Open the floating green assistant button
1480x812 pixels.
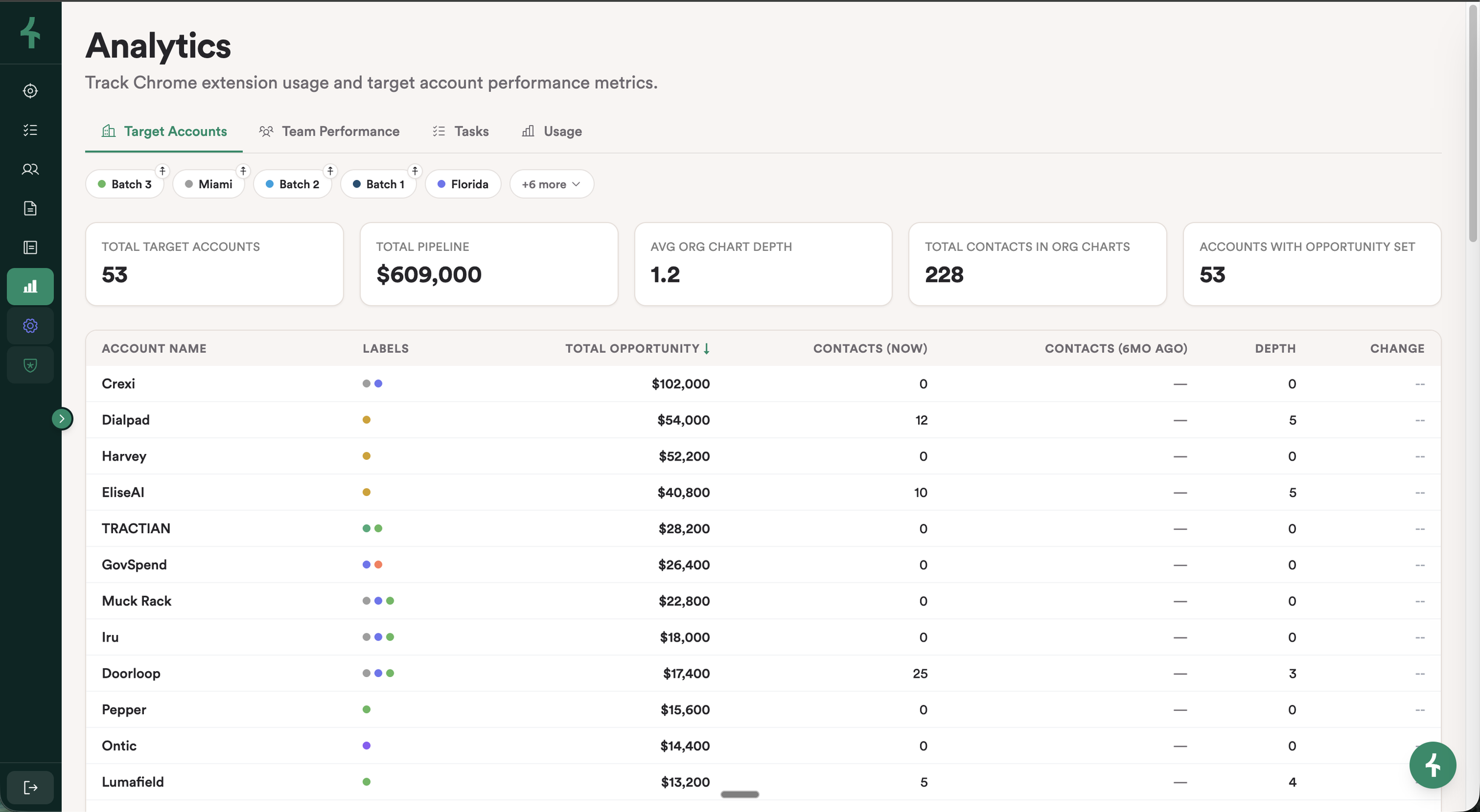(x=1432, y=765)
